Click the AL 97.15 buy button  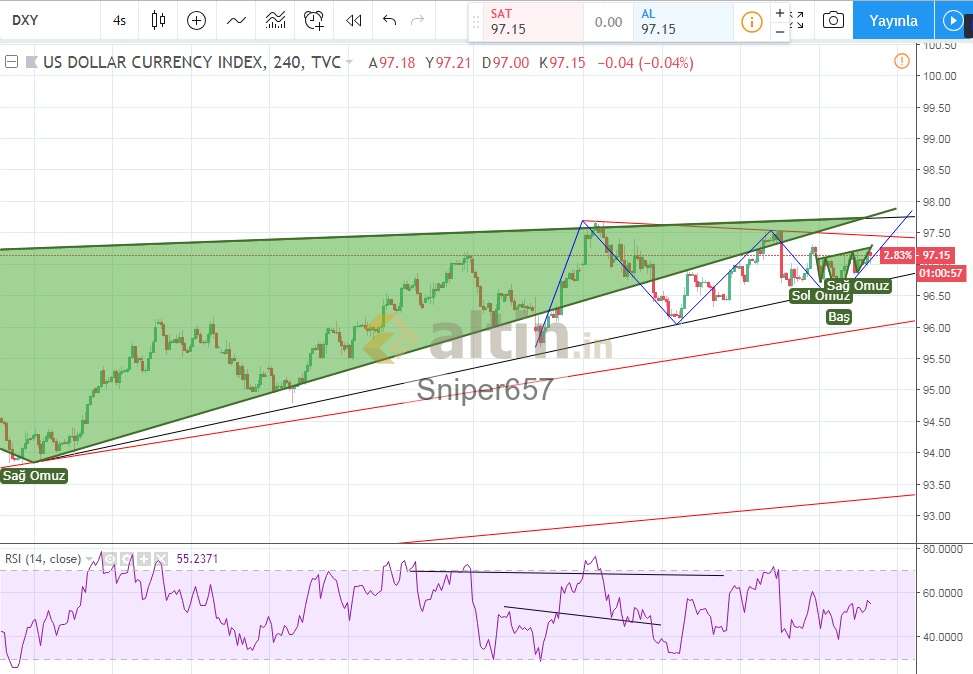click(x=683, y=22)
